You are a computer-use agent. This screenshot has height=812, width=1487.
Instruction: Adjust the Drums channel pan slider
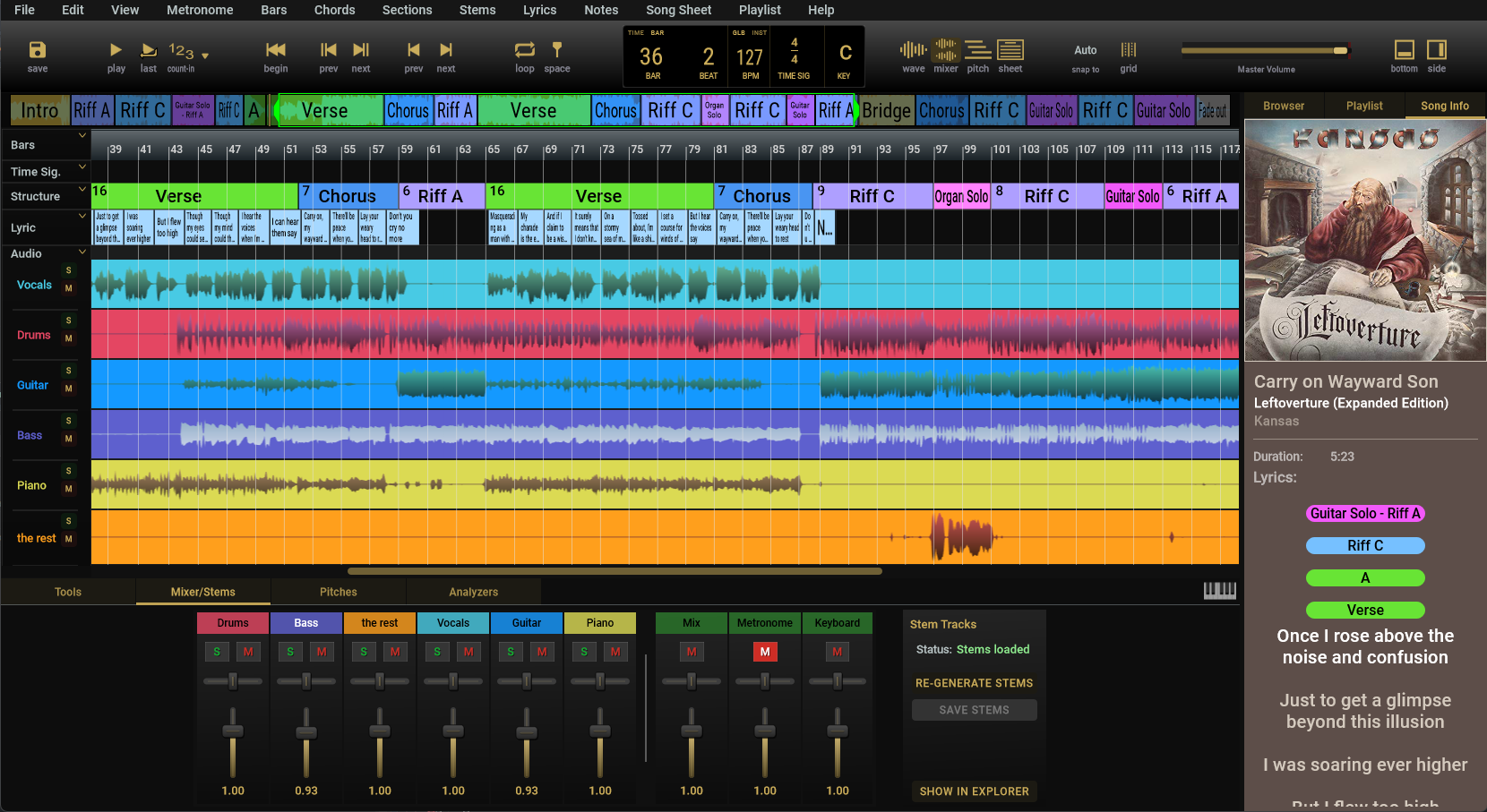pyautogui.click(x=233, y=681)
